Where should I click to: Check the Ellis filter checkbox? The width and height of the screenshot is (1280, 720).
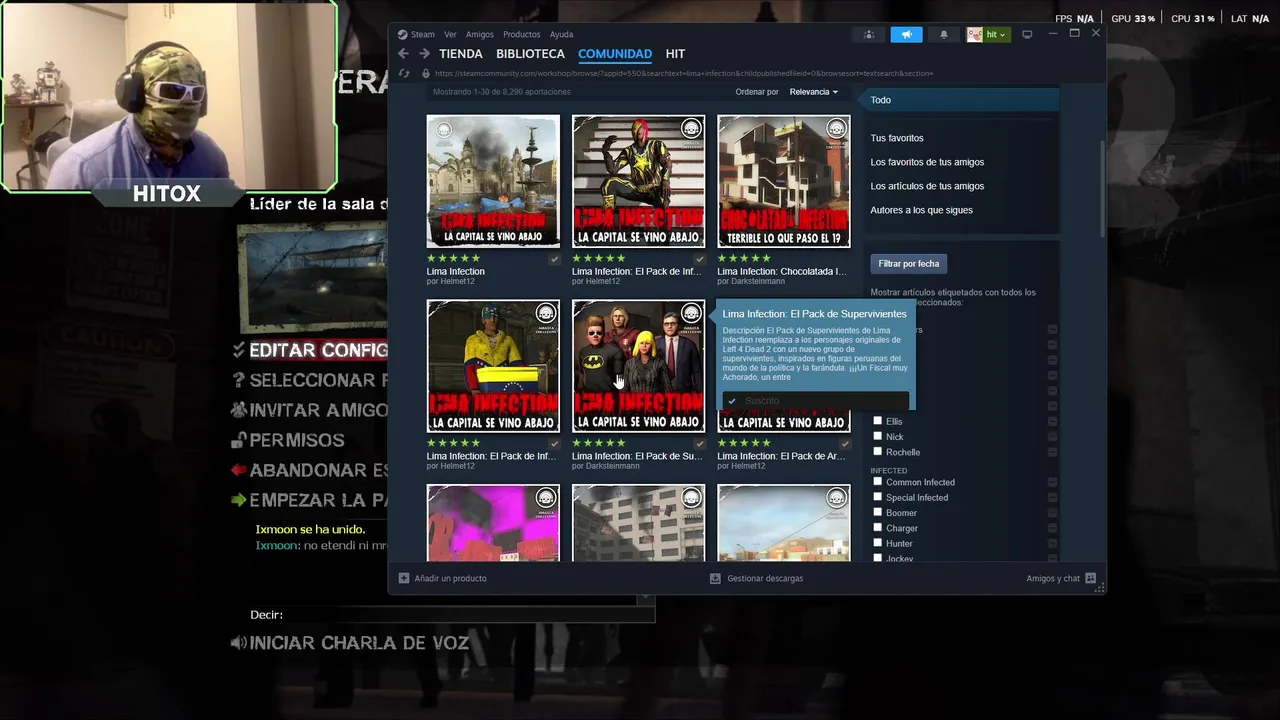tap(878, 421)
